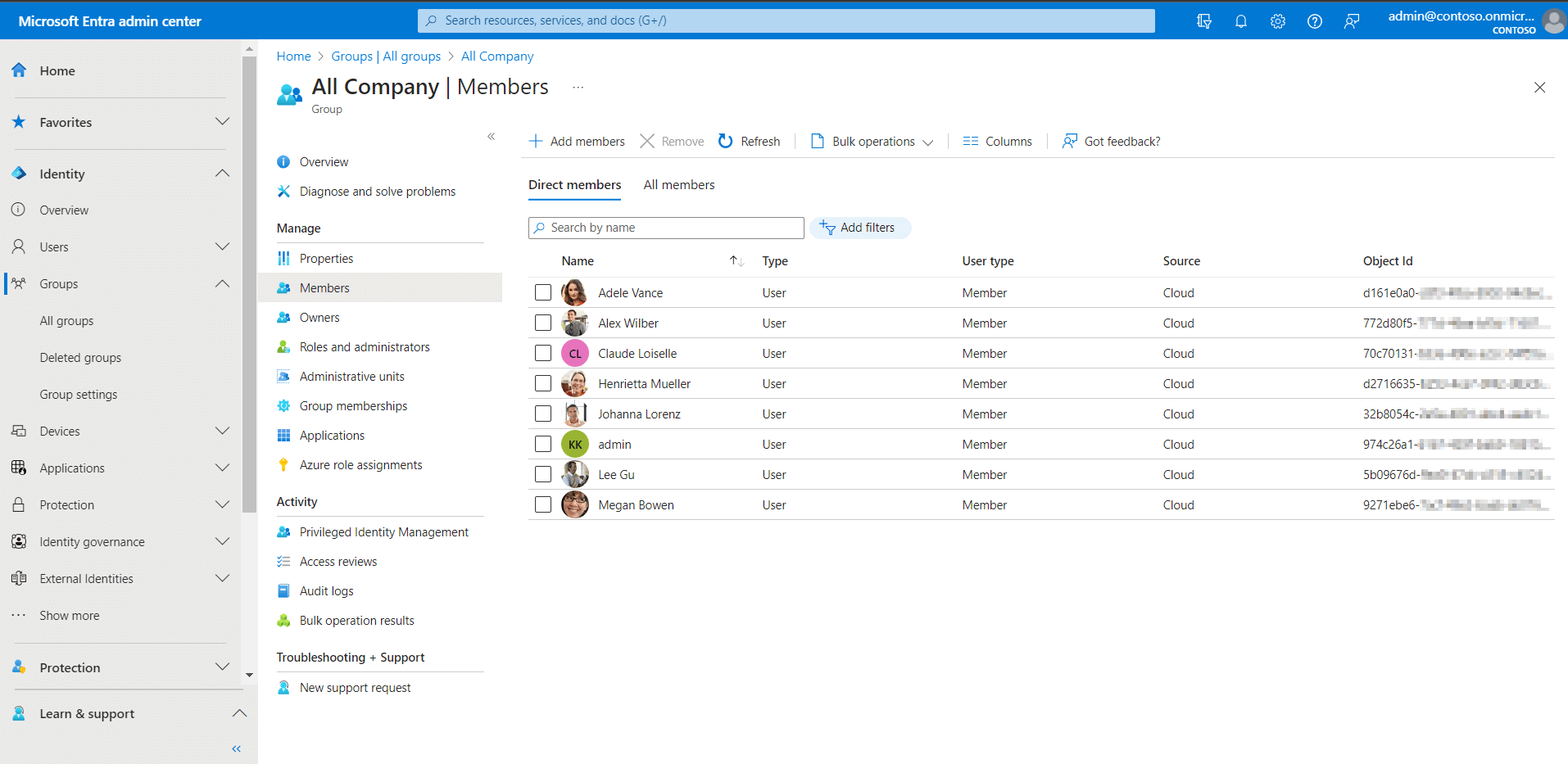Image resolution: width=1568 pixels, height=764 pixels.
Task: Select the Audit logs icon under Activity
Action: coord(283,590)
